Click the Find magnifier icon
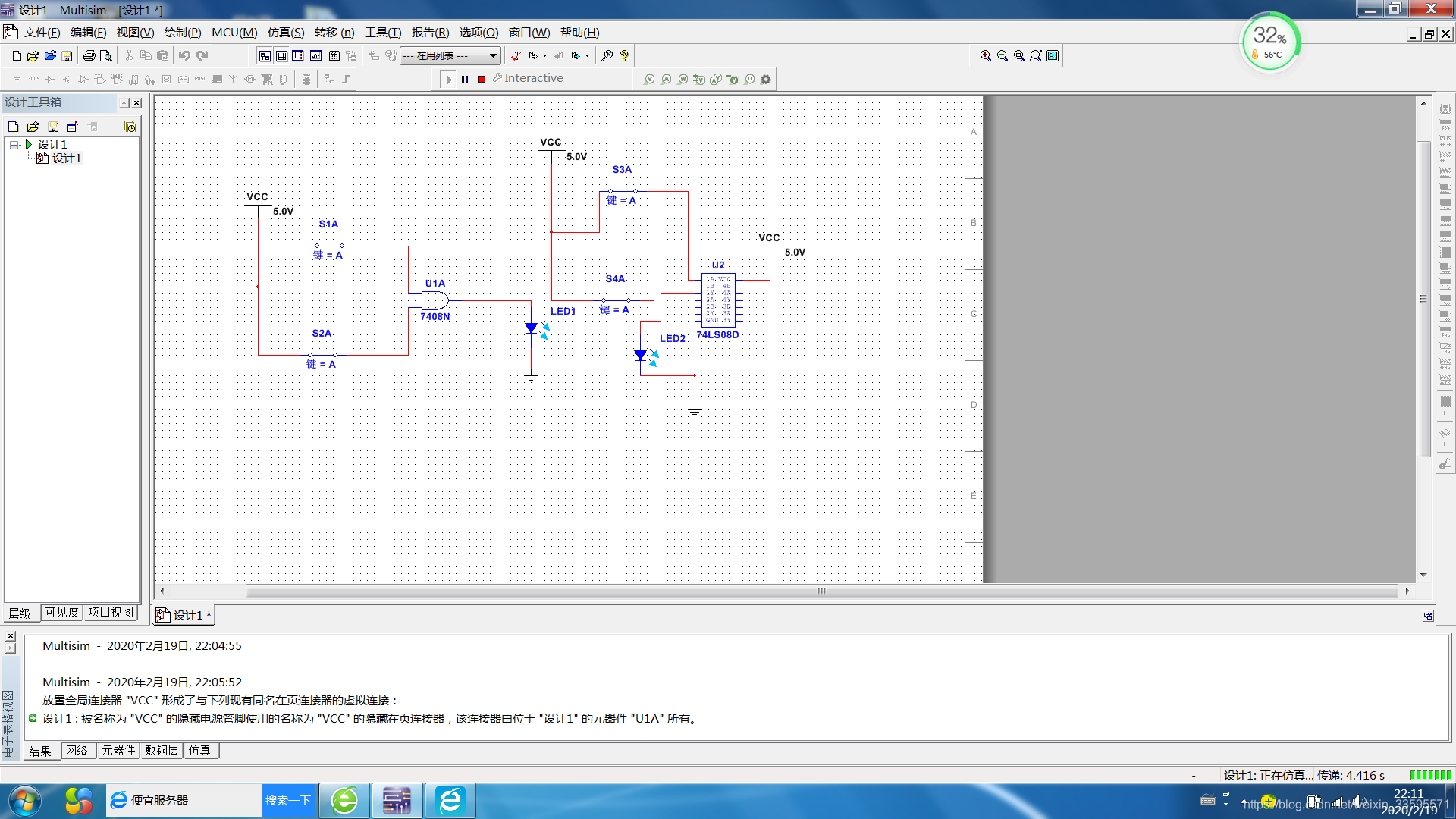Viewport: 1456px width, 819px height. (x=607, y=56)
